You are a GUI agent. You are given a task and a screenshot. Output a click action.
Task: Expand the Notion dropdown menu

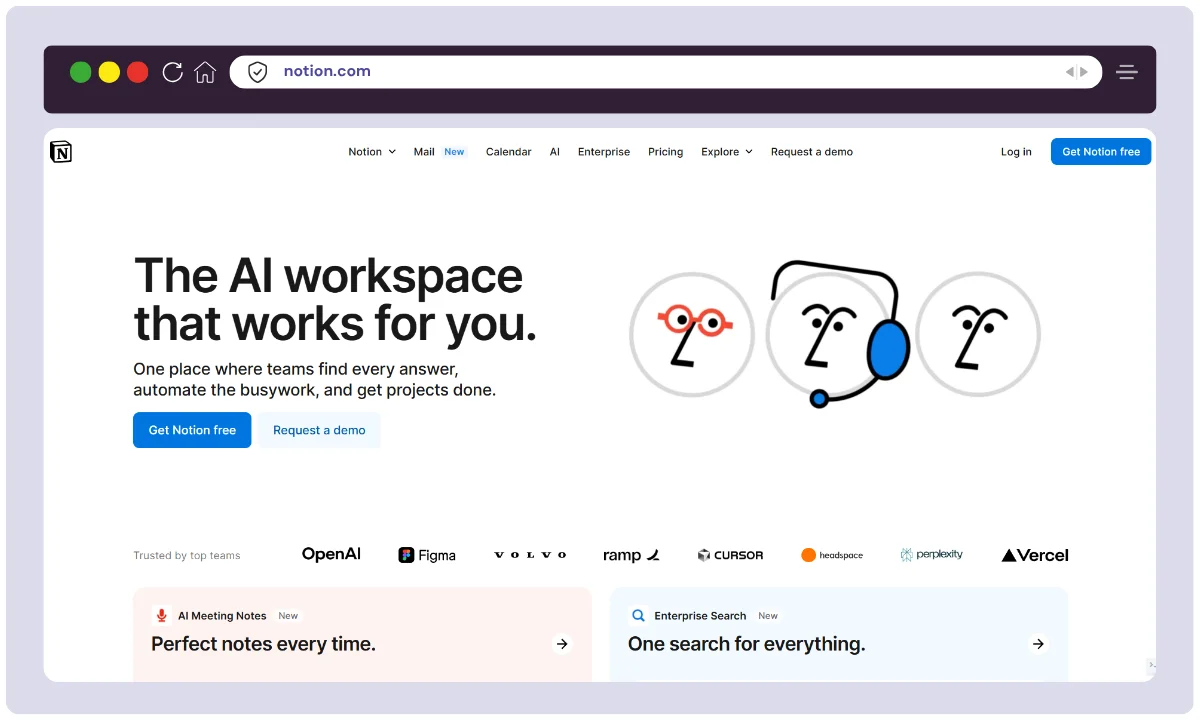click(372, 152)
